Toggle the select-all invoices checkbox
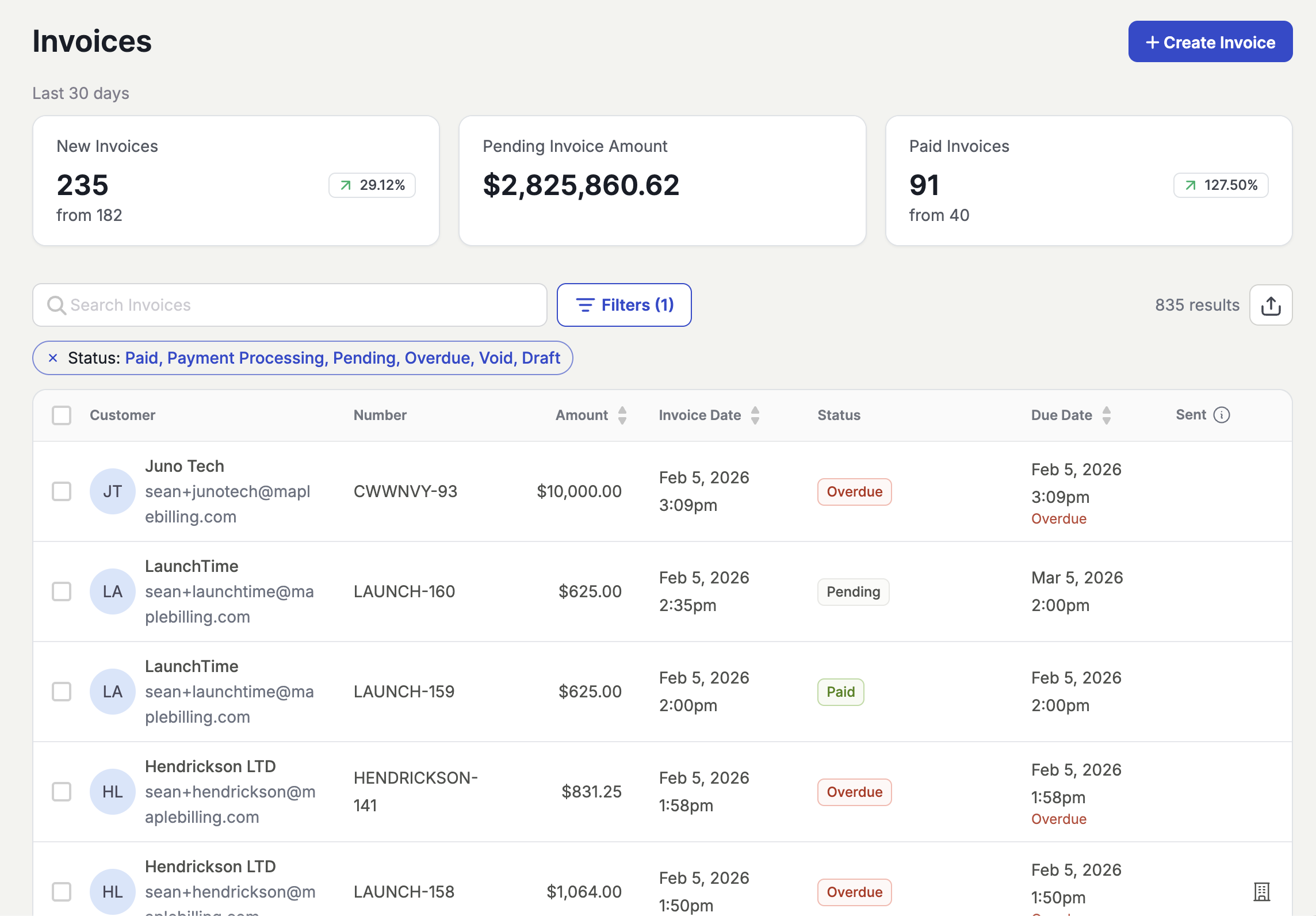The width and height of the screenshot is (1316, 916). point(62,415)
